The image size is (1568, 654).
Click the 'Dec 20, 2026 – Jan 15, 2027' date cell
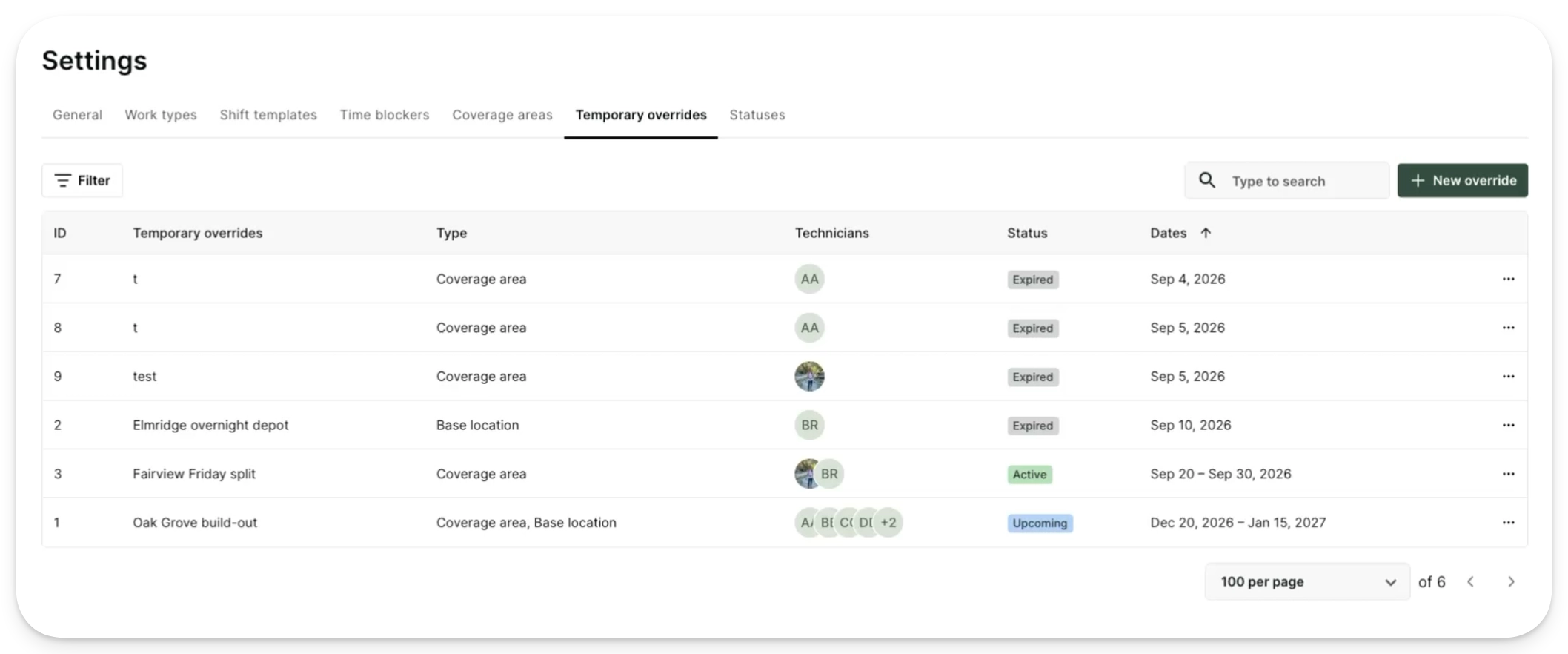click(x=1238, y=523)
